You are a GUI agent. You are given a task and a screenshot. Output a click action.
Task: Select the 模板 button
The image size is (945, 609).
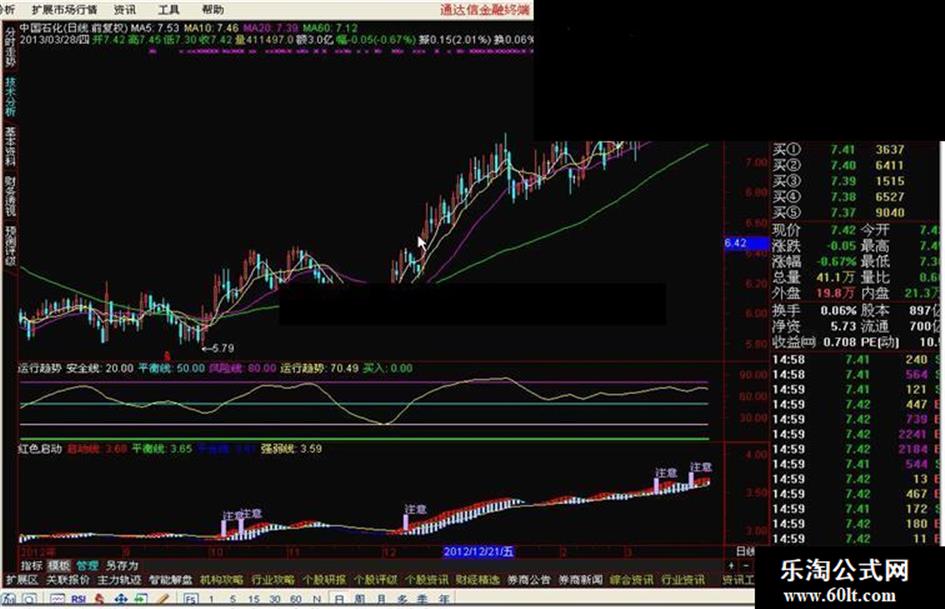click(59, 566)
